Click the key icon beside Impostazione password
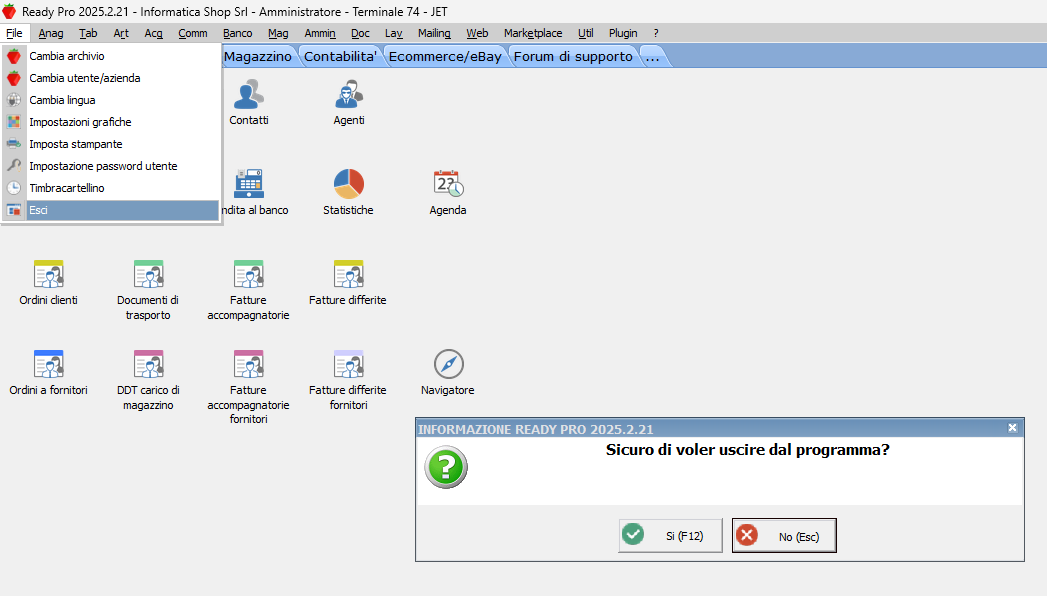The image size is (1047, 596). coord(14,166)
